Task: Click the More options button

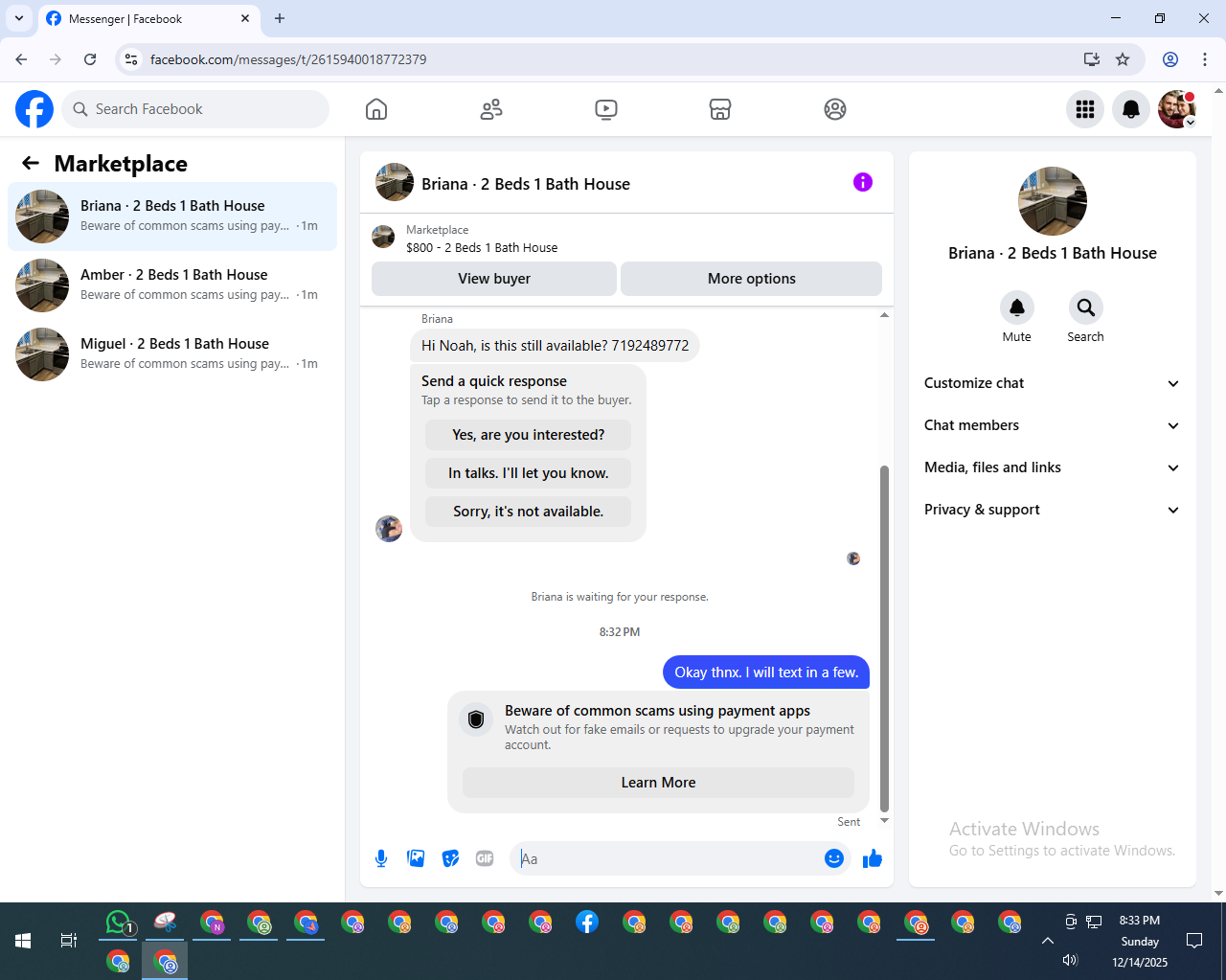Action: [752, 279]
